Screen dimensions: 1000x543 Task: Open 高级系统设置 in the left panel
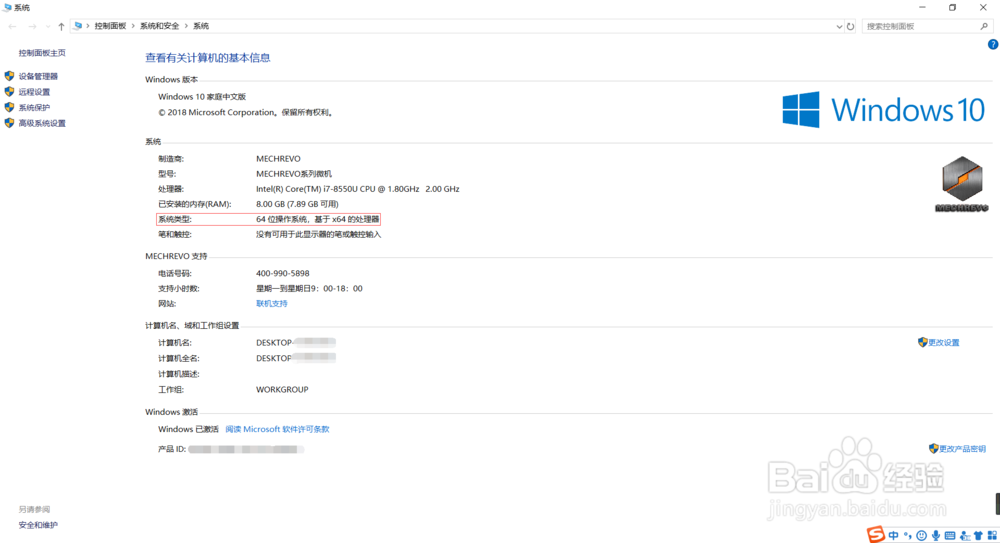click(x=41, y=123)
